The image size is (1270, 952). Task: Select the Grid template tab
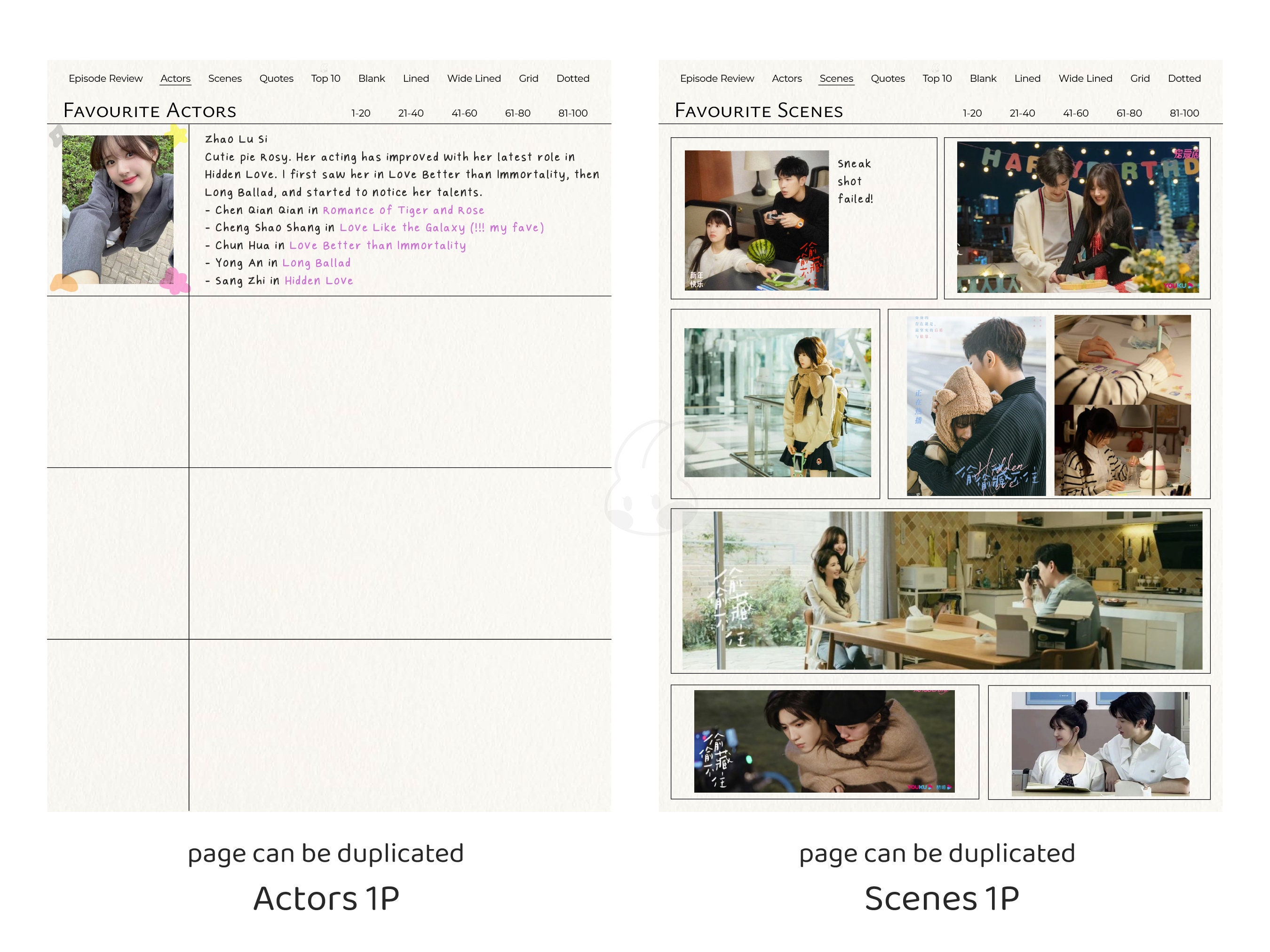(x=528, y=79)
